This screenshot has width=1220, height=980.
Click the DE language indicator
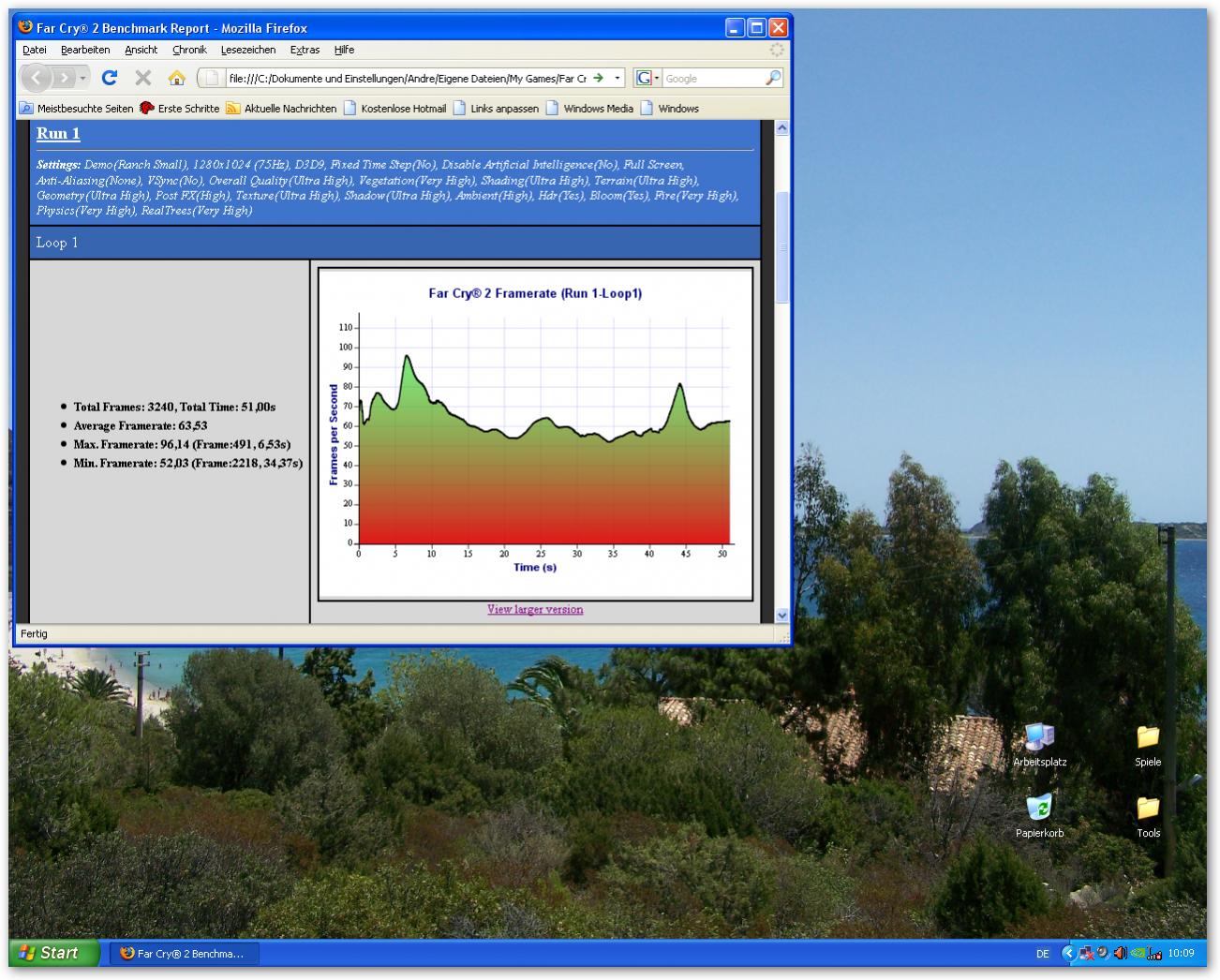pyautogui.click(x=1043, y=954)
